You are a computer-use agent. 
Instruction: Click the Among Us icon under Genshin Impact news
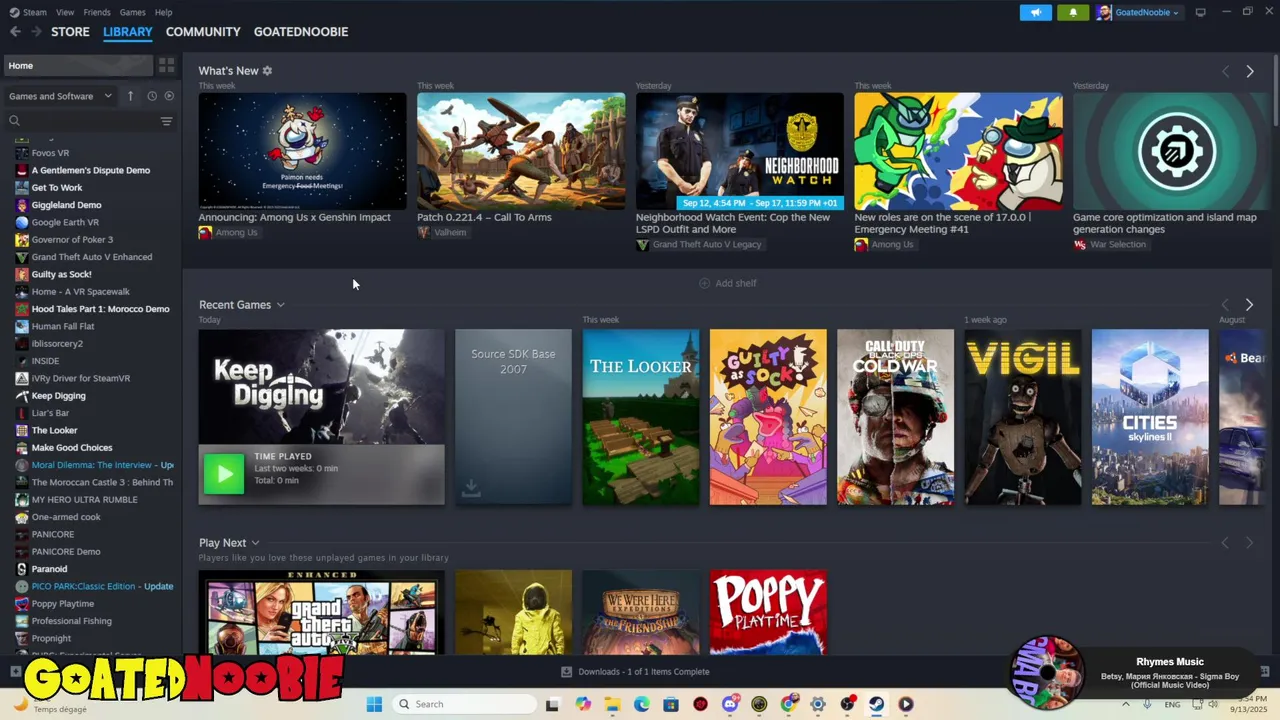click(205, 232)
